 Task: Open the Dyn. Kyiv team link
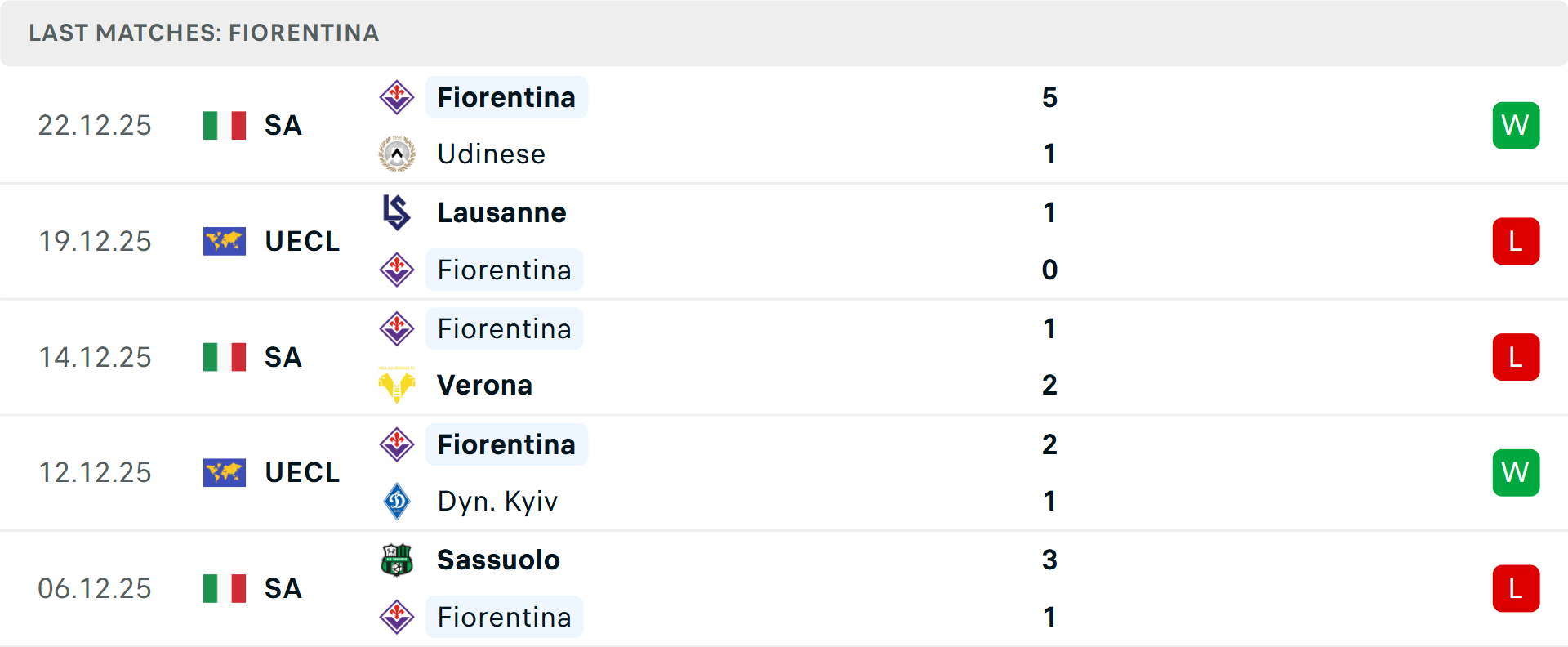(x=497, y=501)
